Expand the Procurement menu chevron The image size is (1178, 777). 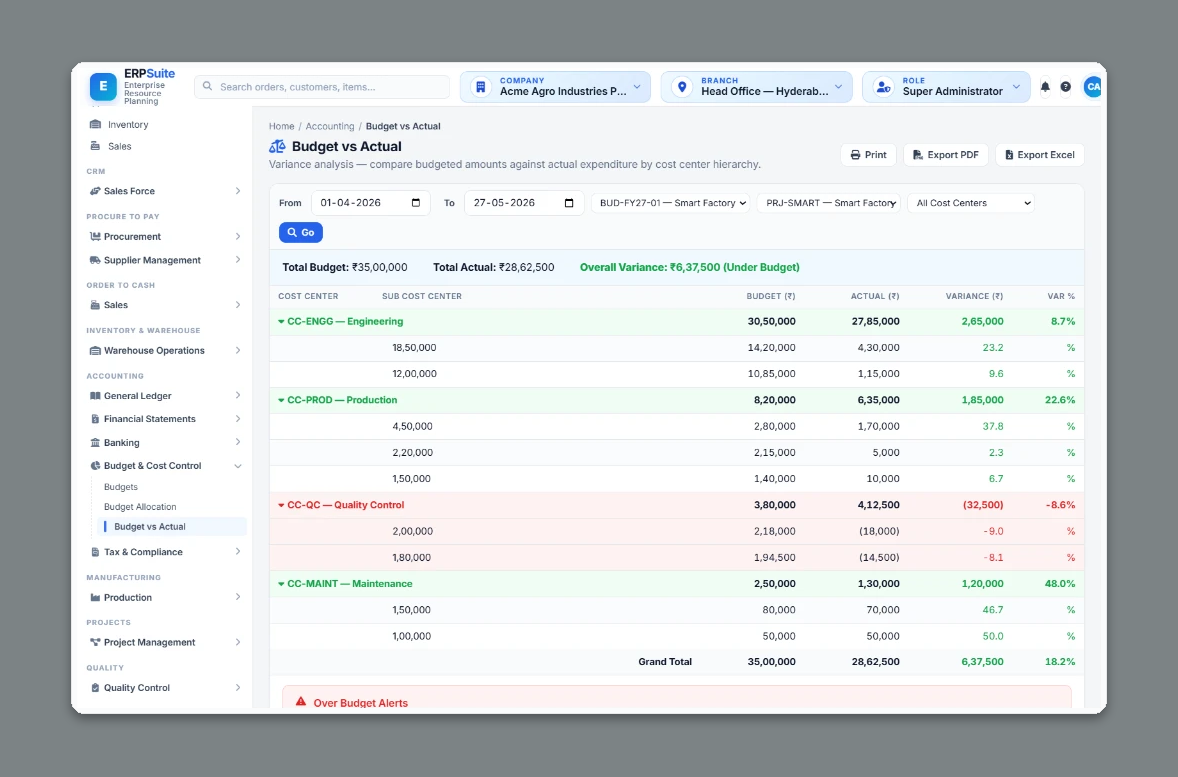pyautogui.click(x=237, y=237)
